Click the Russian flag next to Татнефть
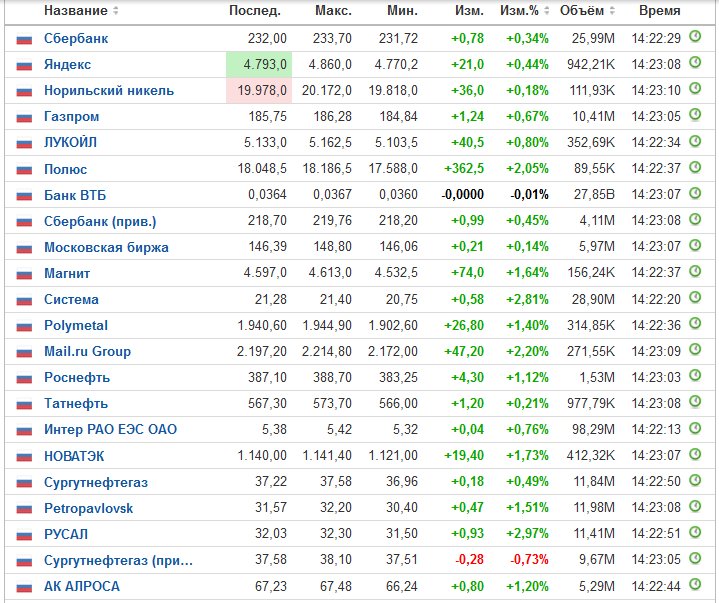This screenshot has height=603, width=719. point(24,404)
